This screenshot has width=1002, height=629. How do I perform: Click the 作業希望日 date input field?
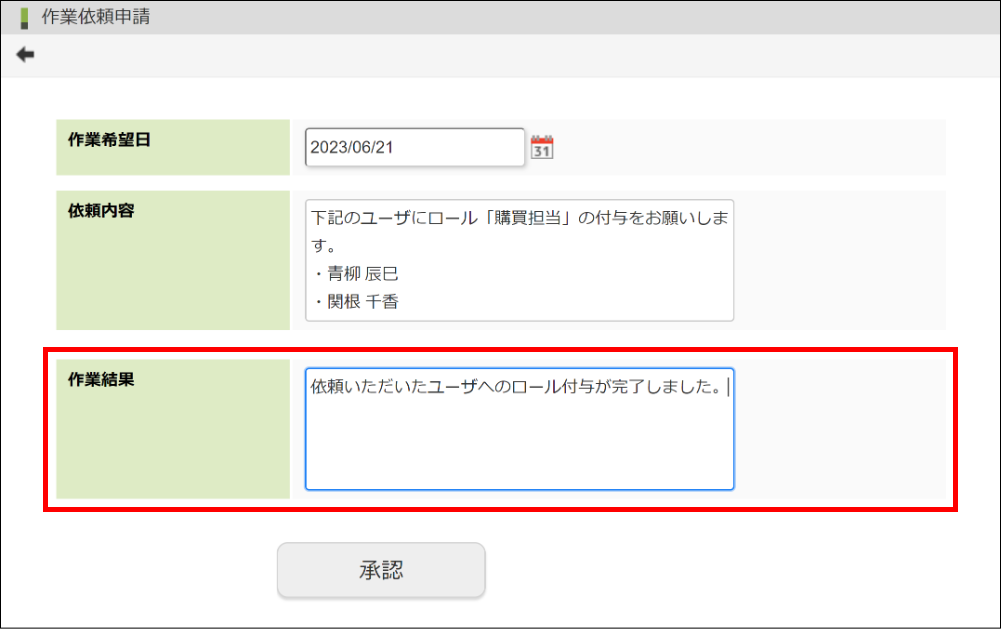[415, 147]
